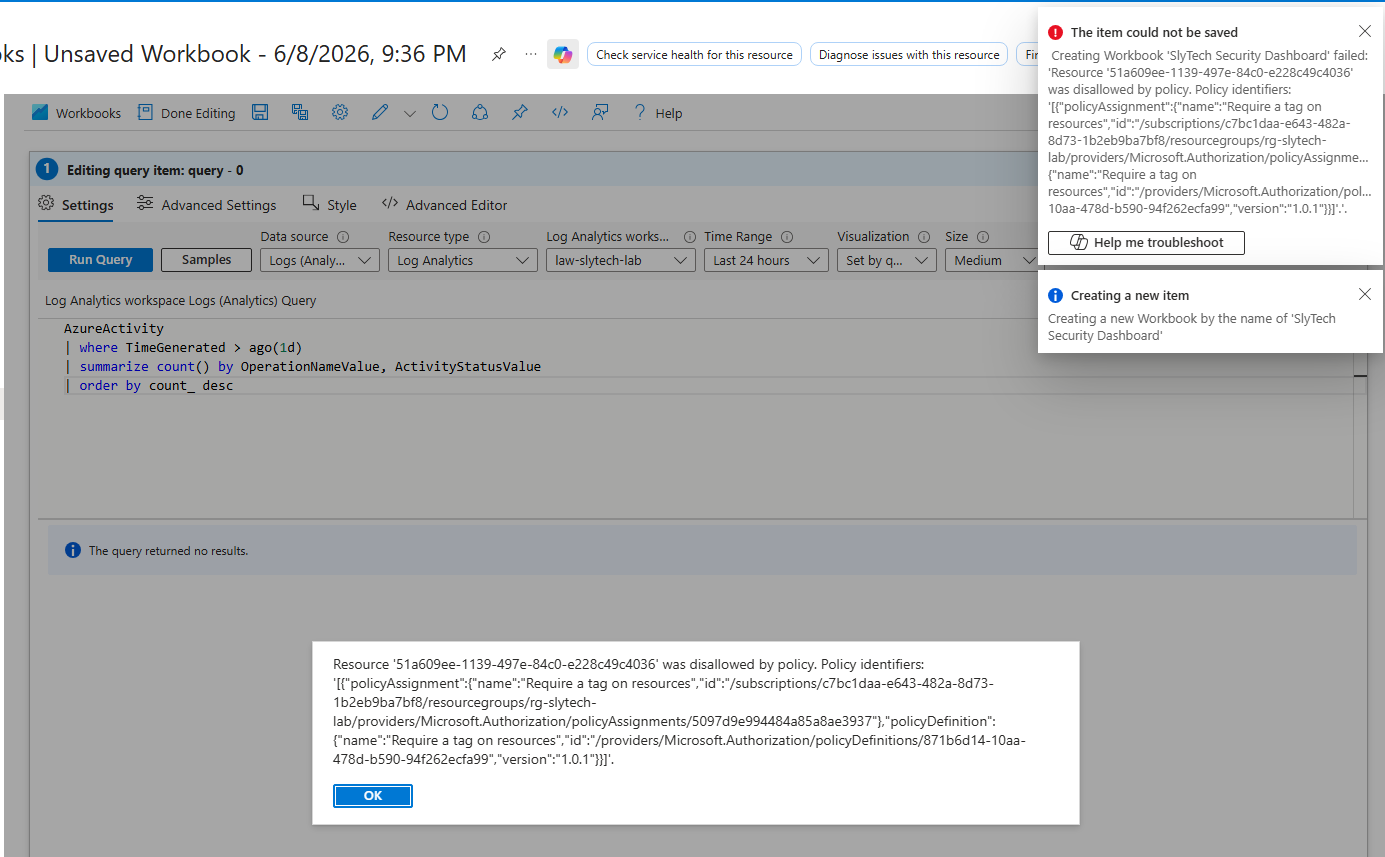Click inside the KQL query editor on AzureActivity
This screenshot has height=857, width=1385.
click(x=113, y=328)
